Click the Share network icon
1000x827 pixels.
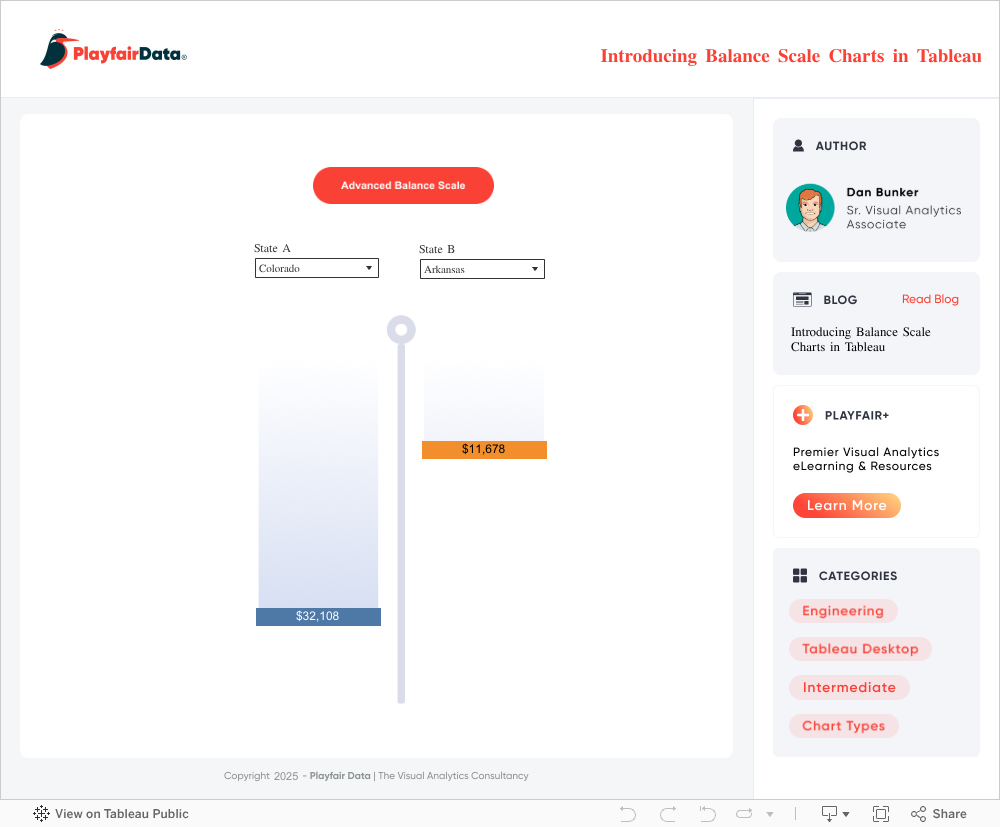pos(918,814)
